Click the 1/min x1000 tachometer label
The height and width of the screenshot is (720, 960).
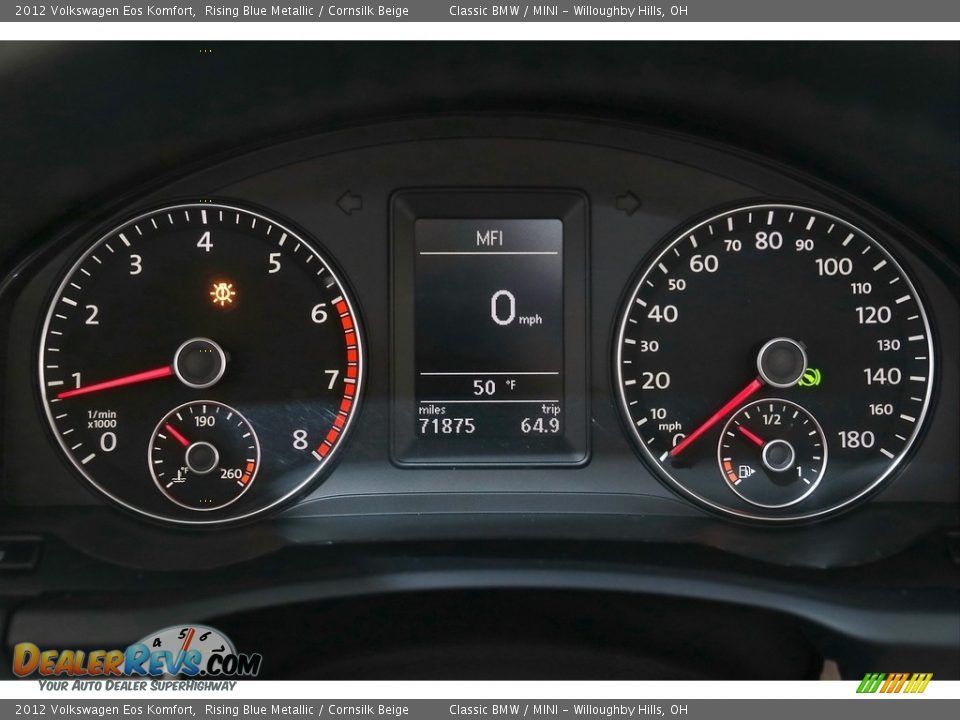click(102, 419)
